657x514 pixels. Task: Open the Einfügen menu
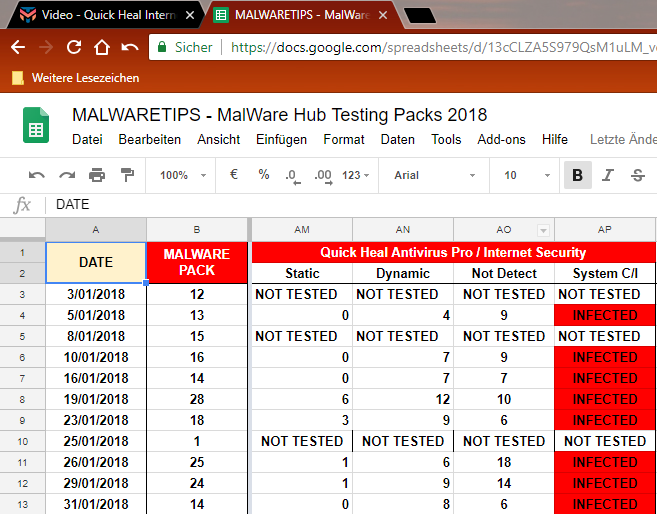point(281,139)
